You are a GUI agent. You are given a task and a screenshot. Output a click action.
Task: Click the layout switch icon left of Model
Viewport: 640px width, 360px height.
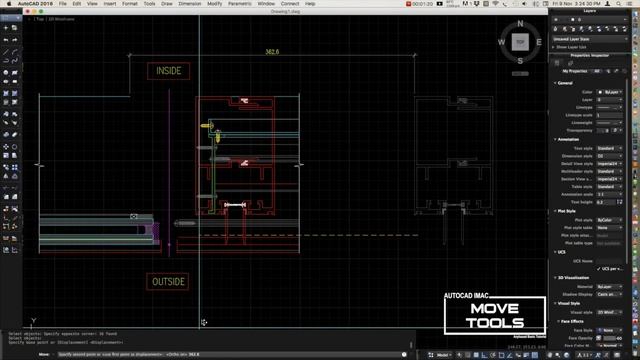click(x=431, y=355)
